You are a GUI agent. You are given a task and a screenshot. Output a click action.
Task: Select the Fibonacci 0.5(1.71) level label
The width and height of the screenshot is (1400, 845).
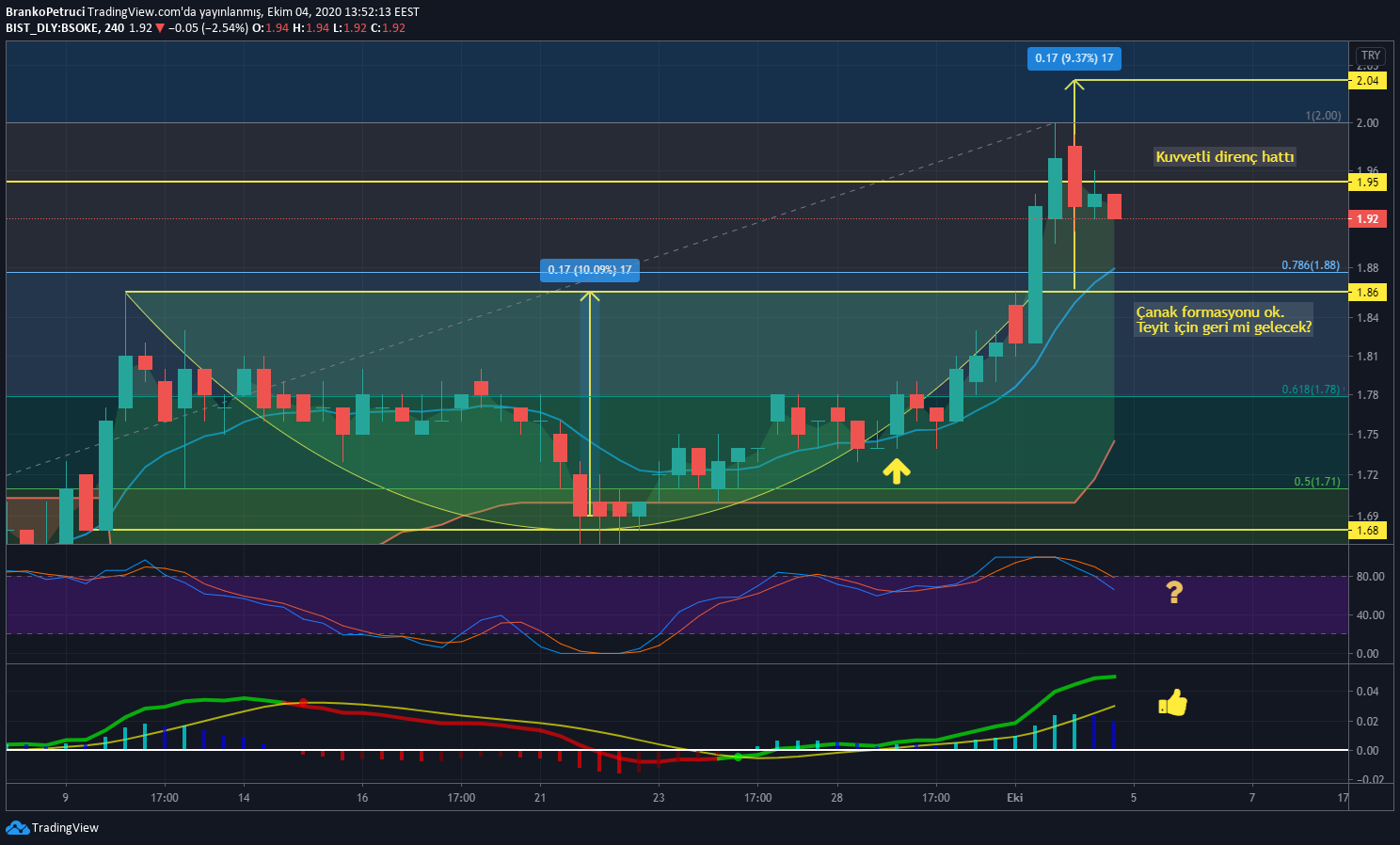pos(1317,482)
